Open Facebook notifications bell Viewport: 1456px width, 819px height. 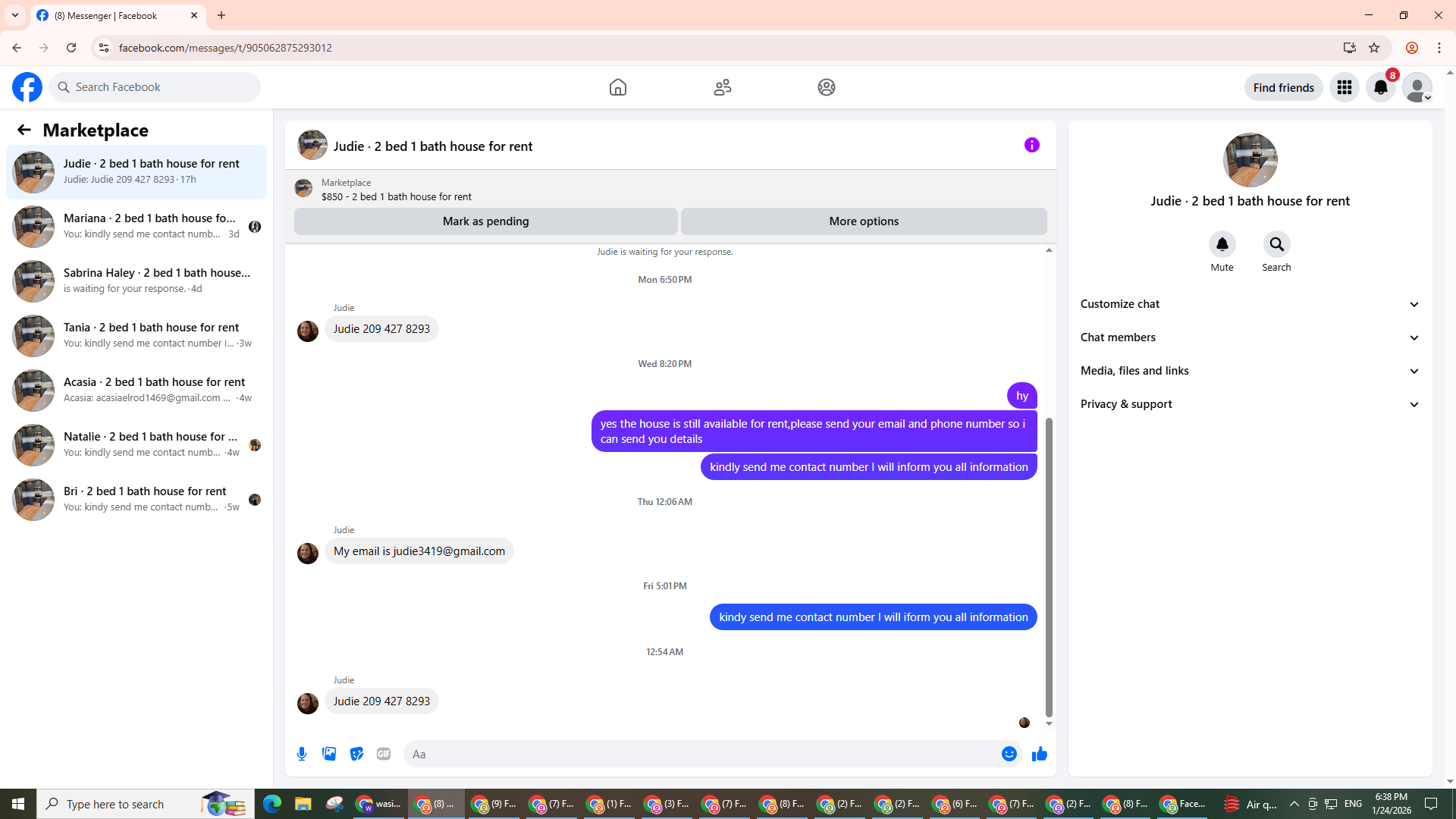point(1380,87)
